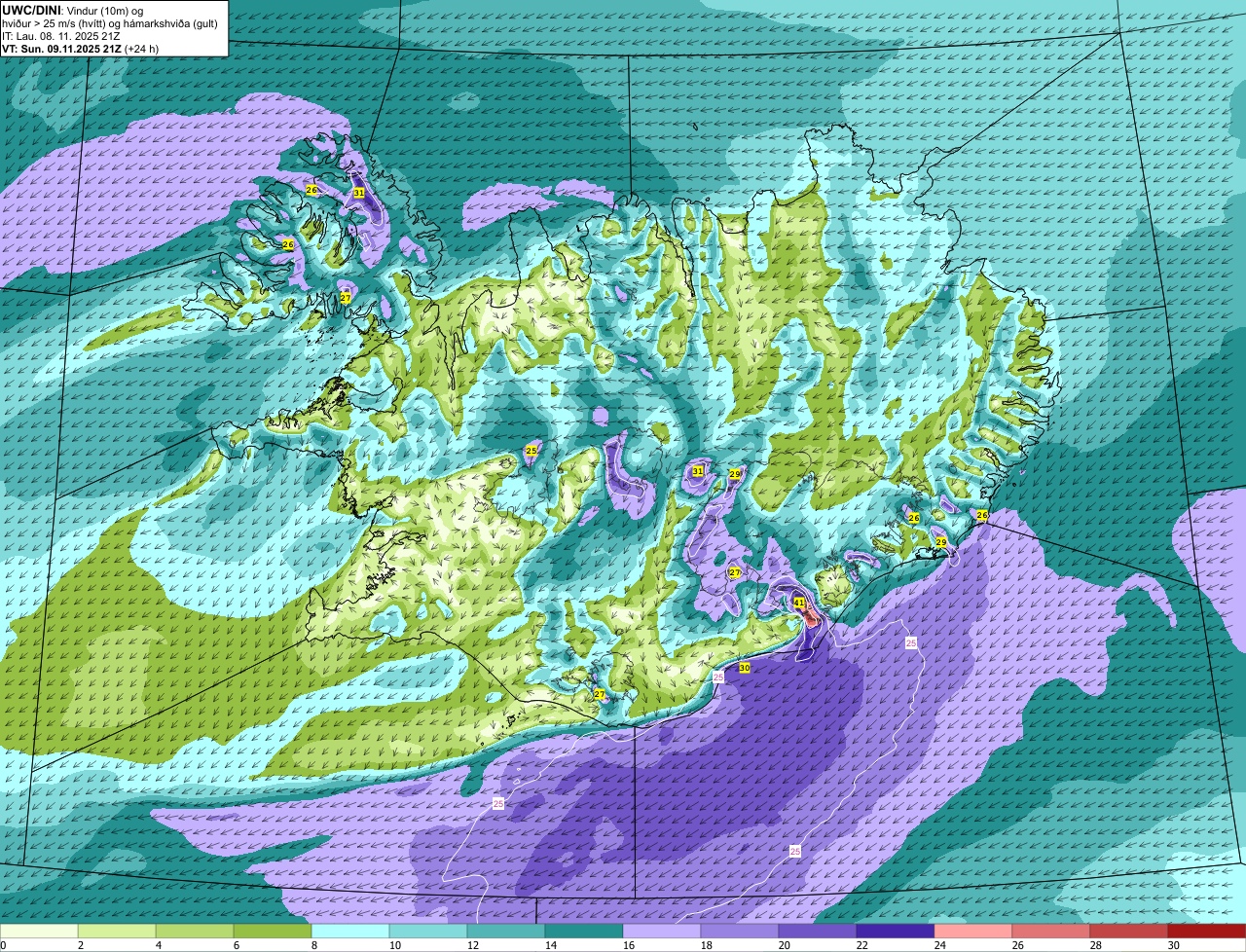The image size is (1246, 952).
Task: Pick the 4–6 m/s light green swatch
Action: [195, 932]
